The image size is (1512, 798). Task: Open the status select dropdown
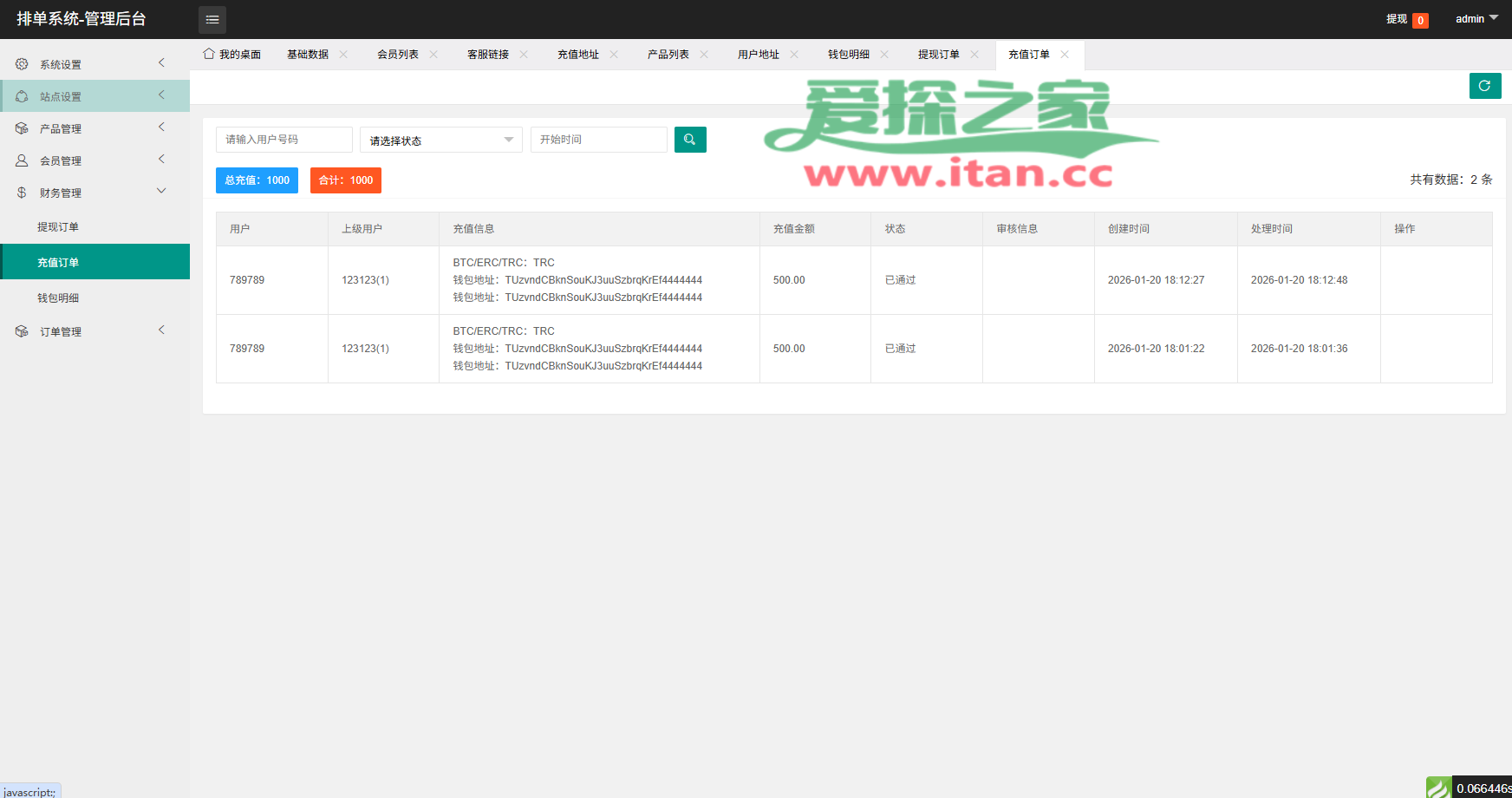click(440, 140)
